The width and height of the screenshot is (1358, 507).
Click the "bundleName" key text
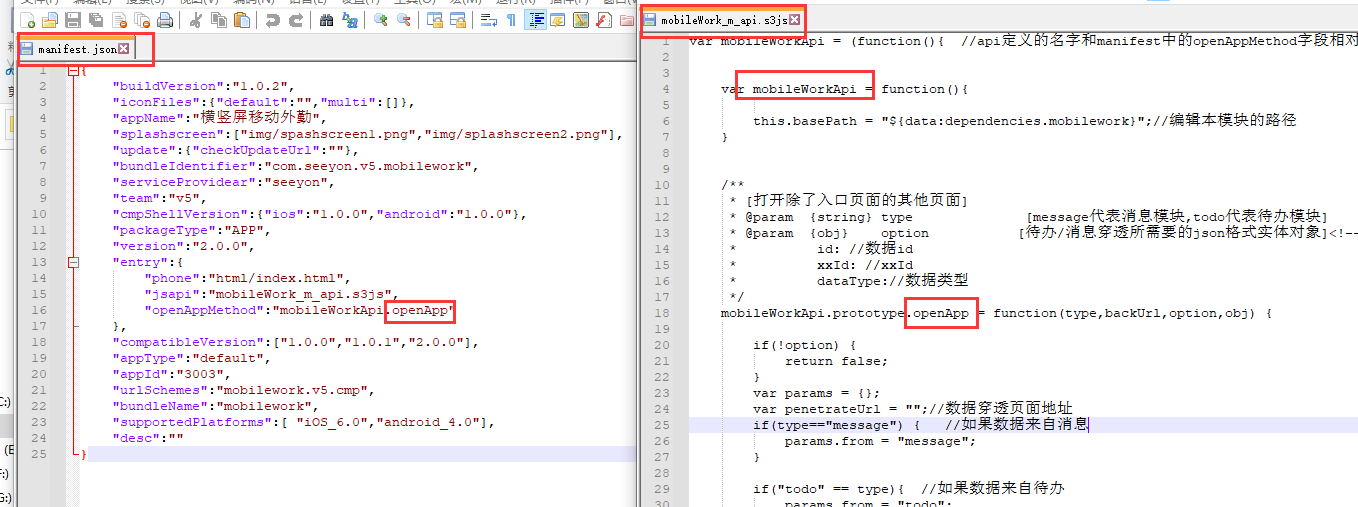coord(160,407)
